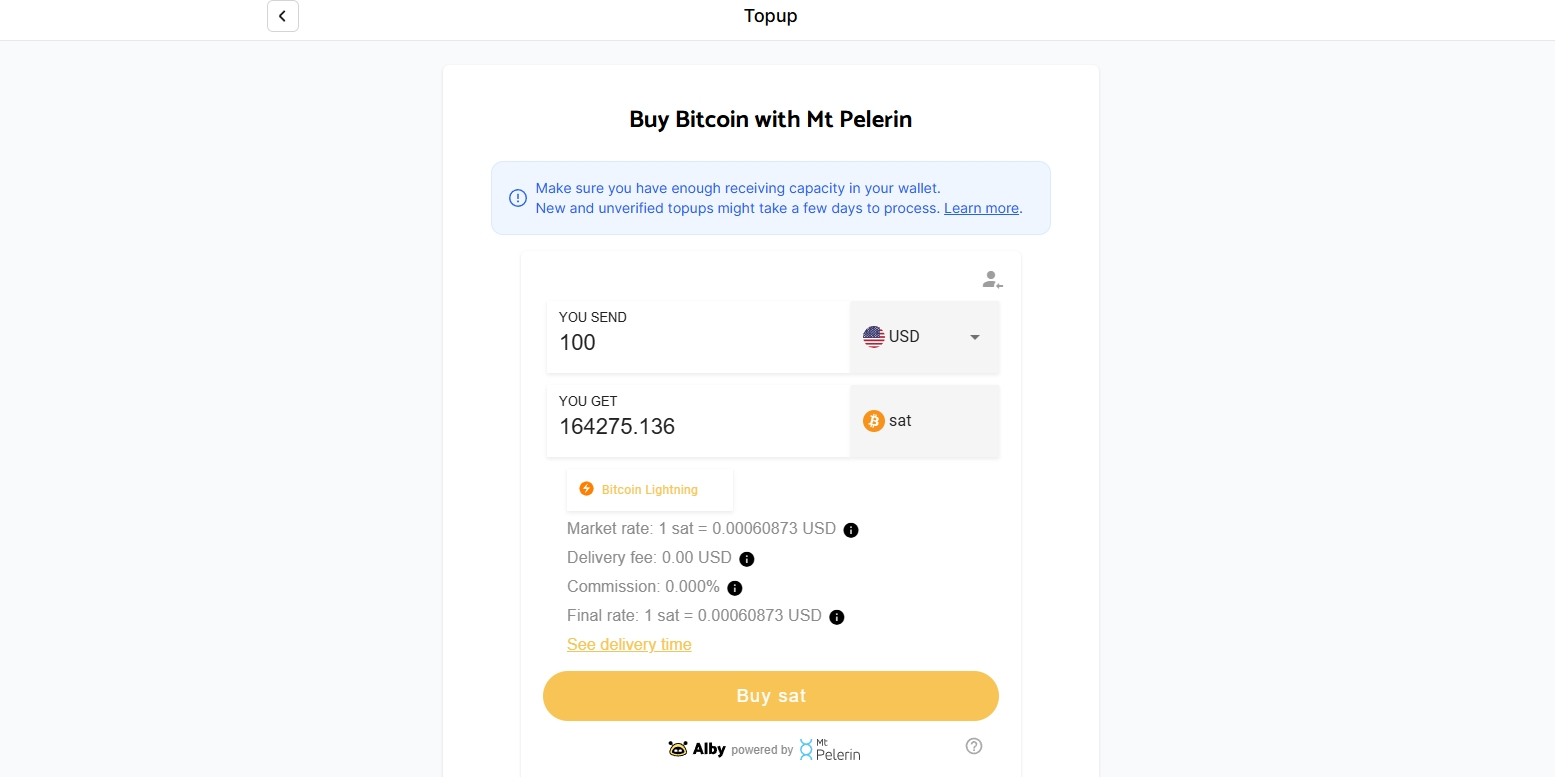Click the back arrow button
Image resolution: width=1555 pixels, height=777 pixels.
point(283,16)
